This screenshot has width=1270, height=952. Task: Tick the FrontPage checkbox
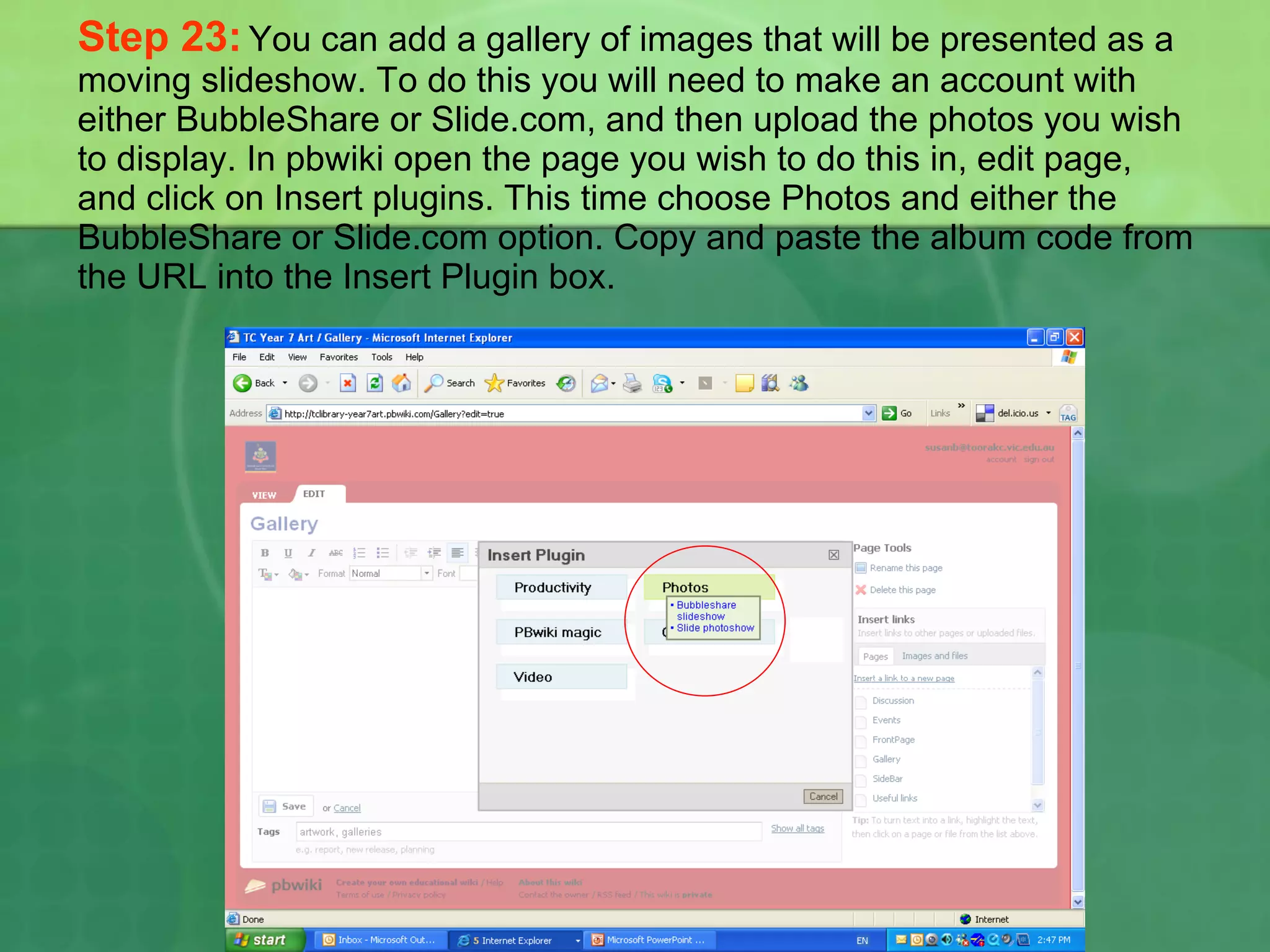click(x=861, y=741)
